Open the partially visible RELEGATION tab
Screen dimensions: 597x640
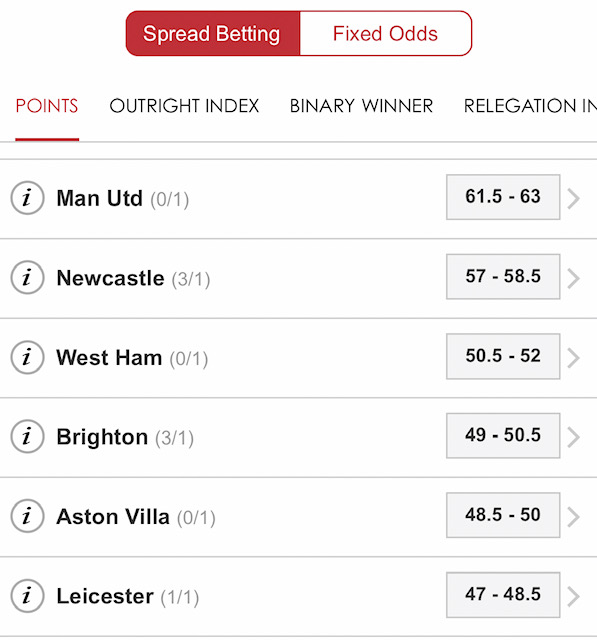530,106
